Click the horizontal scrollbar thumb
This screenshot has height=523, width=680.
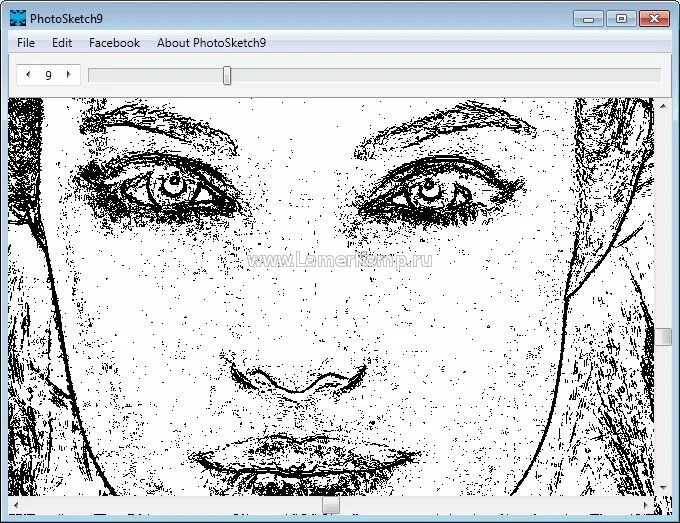click(x=331, y=506)
